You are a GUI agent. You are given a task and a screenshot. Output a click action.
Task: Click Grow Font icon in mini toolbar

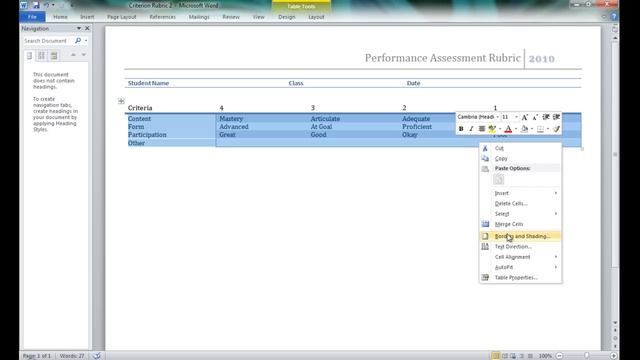(525, 117)
